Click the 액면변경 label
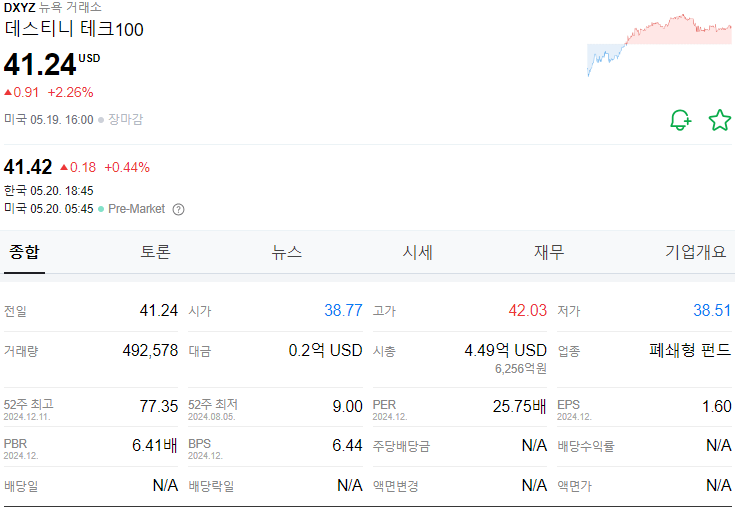Image resolution: width=735 pixels, height=510 pixels. 395,486
